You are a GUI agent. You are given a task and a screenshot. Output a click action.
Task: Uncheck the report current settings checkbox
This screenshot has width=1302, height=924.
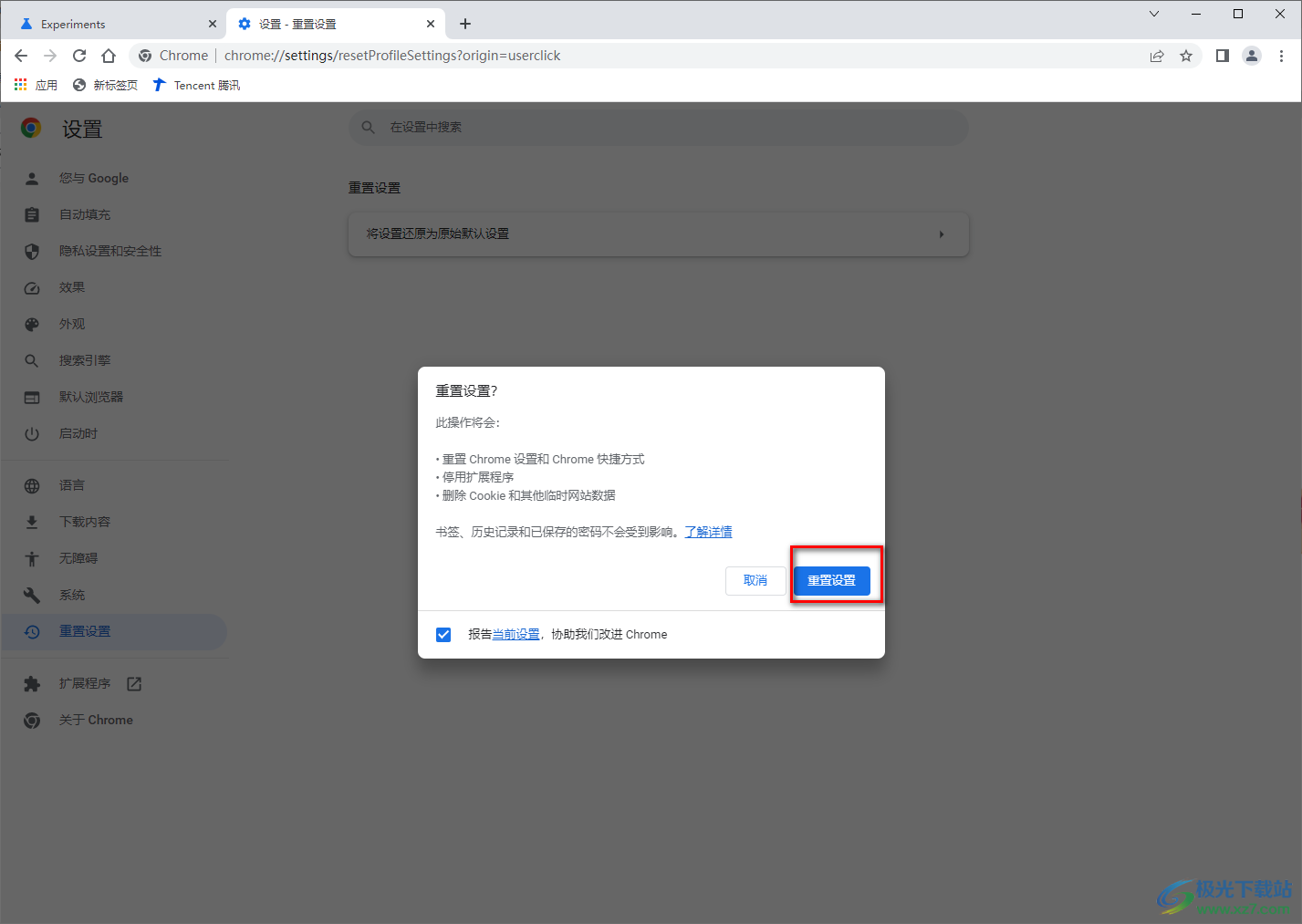click(443, 634)
